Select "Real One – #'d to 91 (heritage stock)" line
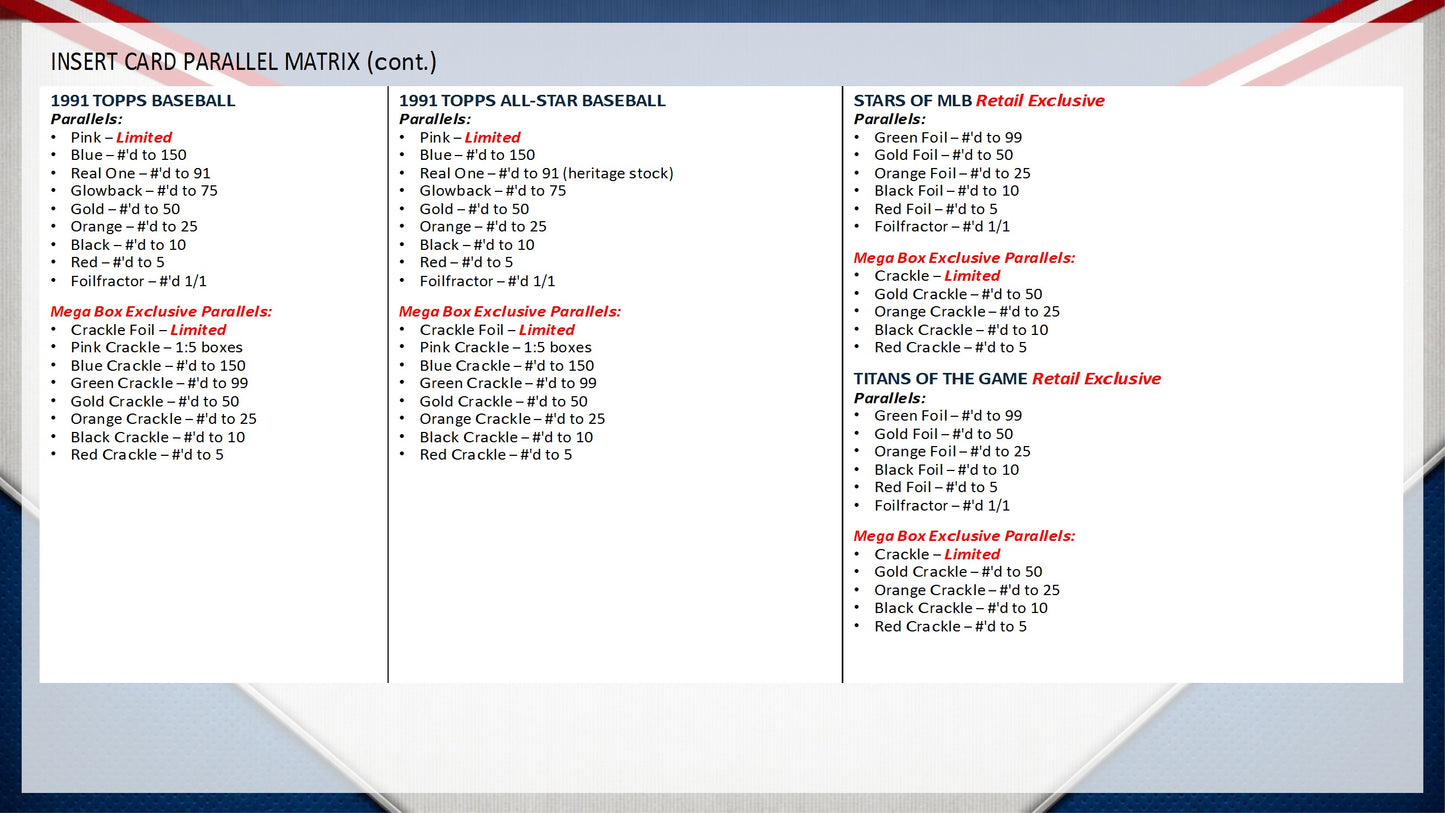The image size is (1445, 813). [547, 173]
